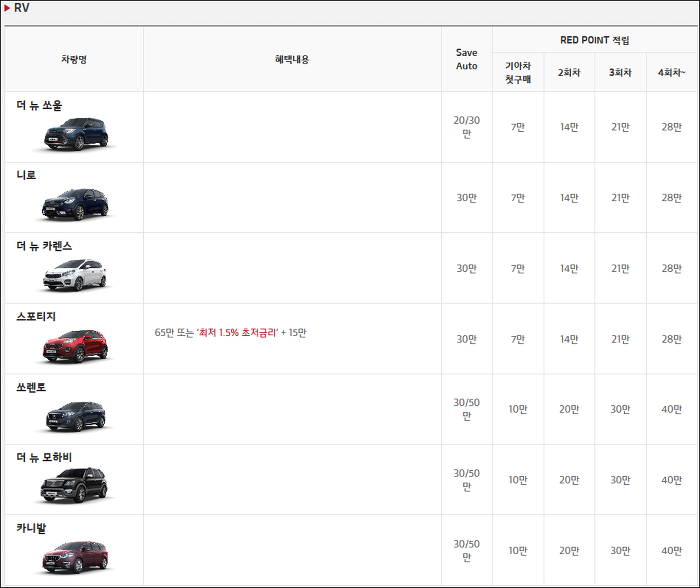
Task: Click the 혜택내용 column header
Action: click(292, 59)
